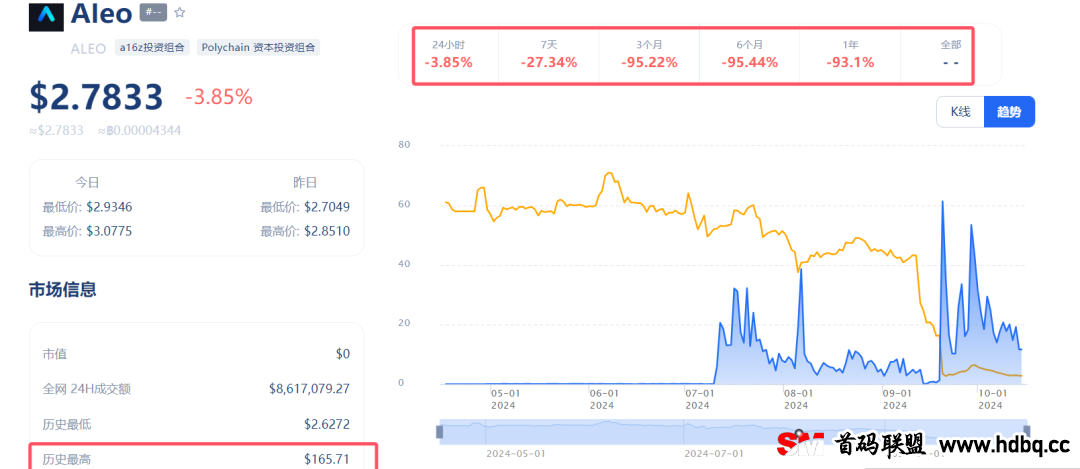Click today's 最高价 $3.0775 value
Screen dimensions: 1080x469
(109, 231)
